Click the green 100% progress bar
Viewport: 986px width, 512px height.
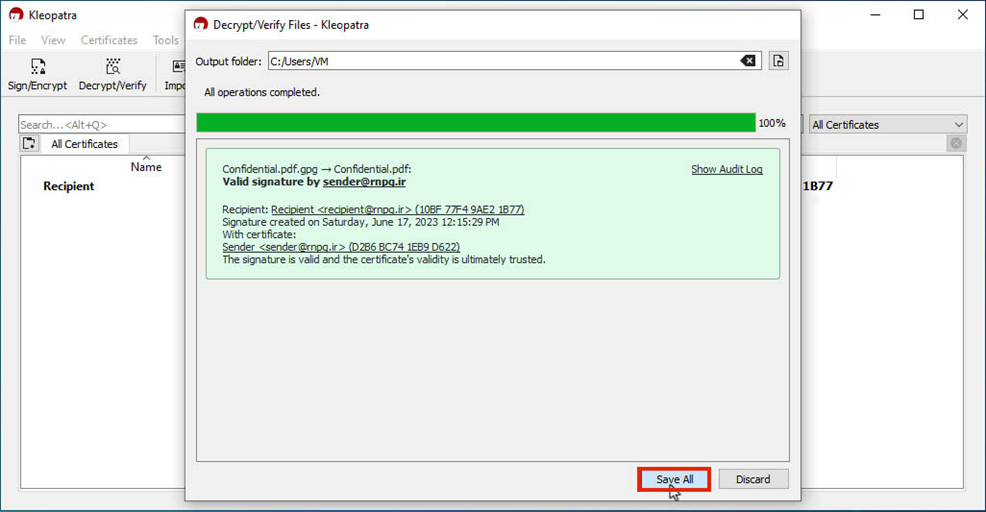click(475, 123)
